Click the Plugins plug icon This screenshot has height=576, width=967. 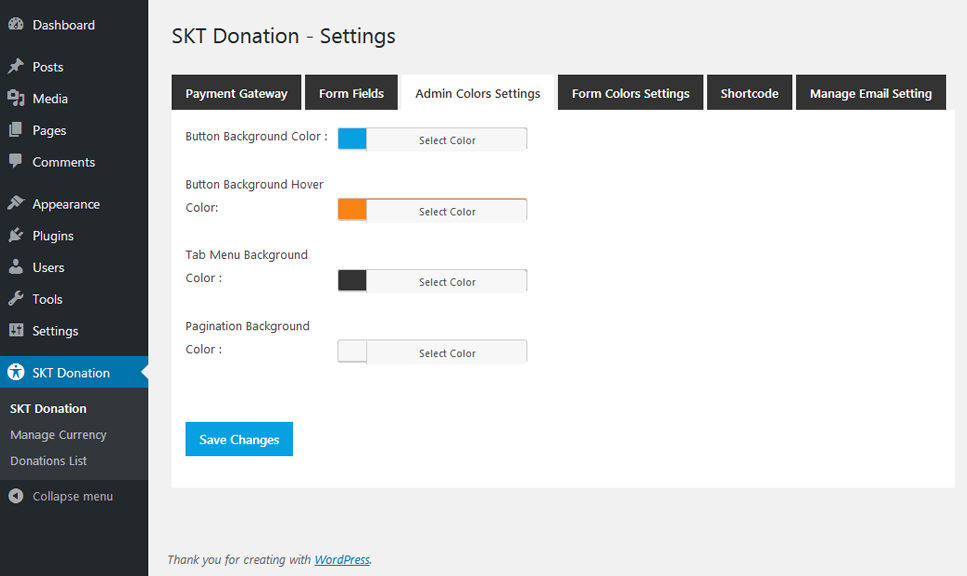point(16,236)
